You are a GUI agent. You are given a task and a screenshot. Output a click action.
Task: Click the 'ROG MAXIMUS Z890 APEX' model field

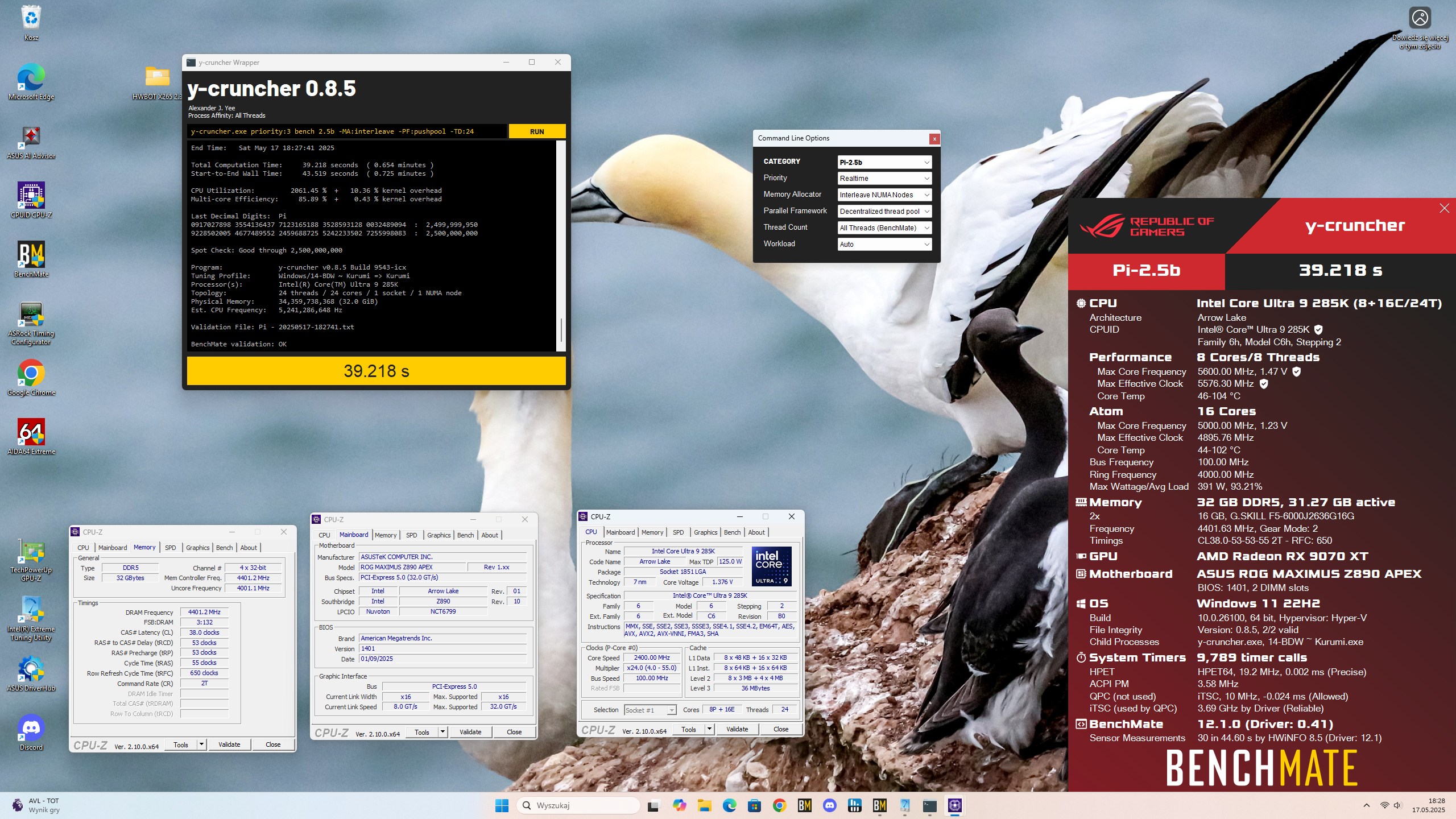coord(412,567)
